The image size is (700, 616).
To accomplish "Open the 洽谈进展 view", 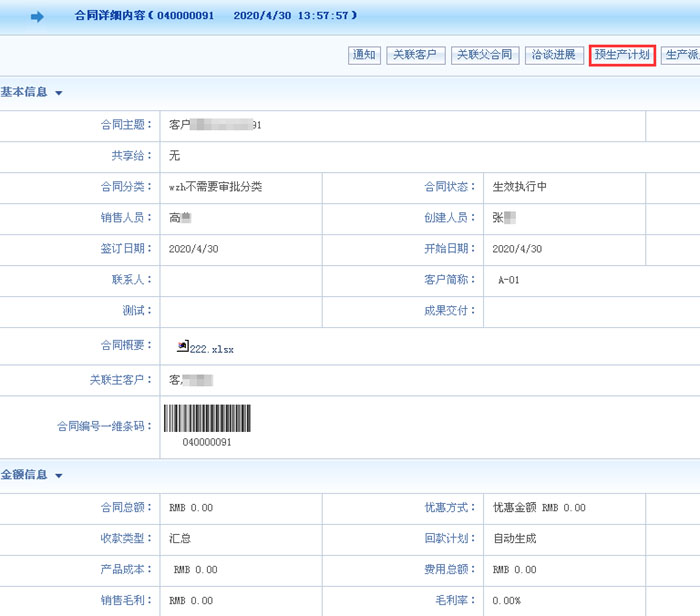I will [554, 55].
